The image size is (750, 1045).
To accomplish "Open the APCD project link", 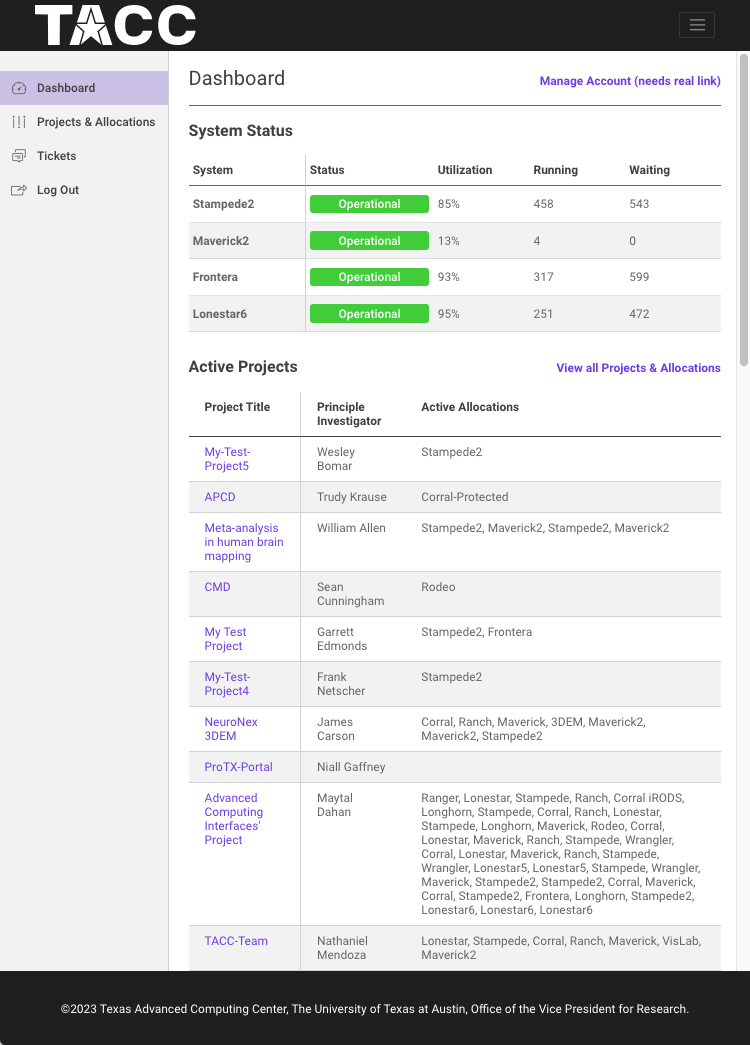I will 220,497.
